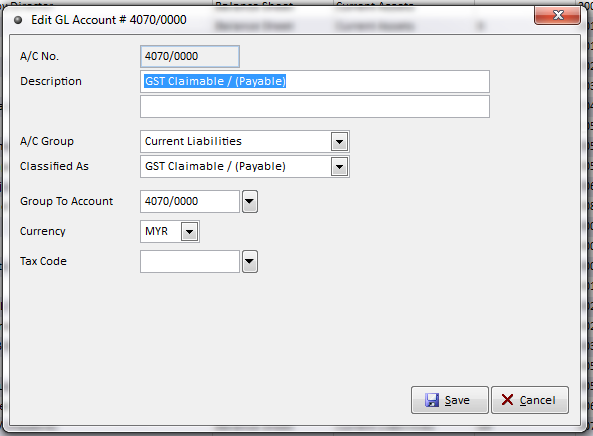Screen dimensions: 593x436
Task: Click the highlighted Description text field
Action: (x=315, y=81)
